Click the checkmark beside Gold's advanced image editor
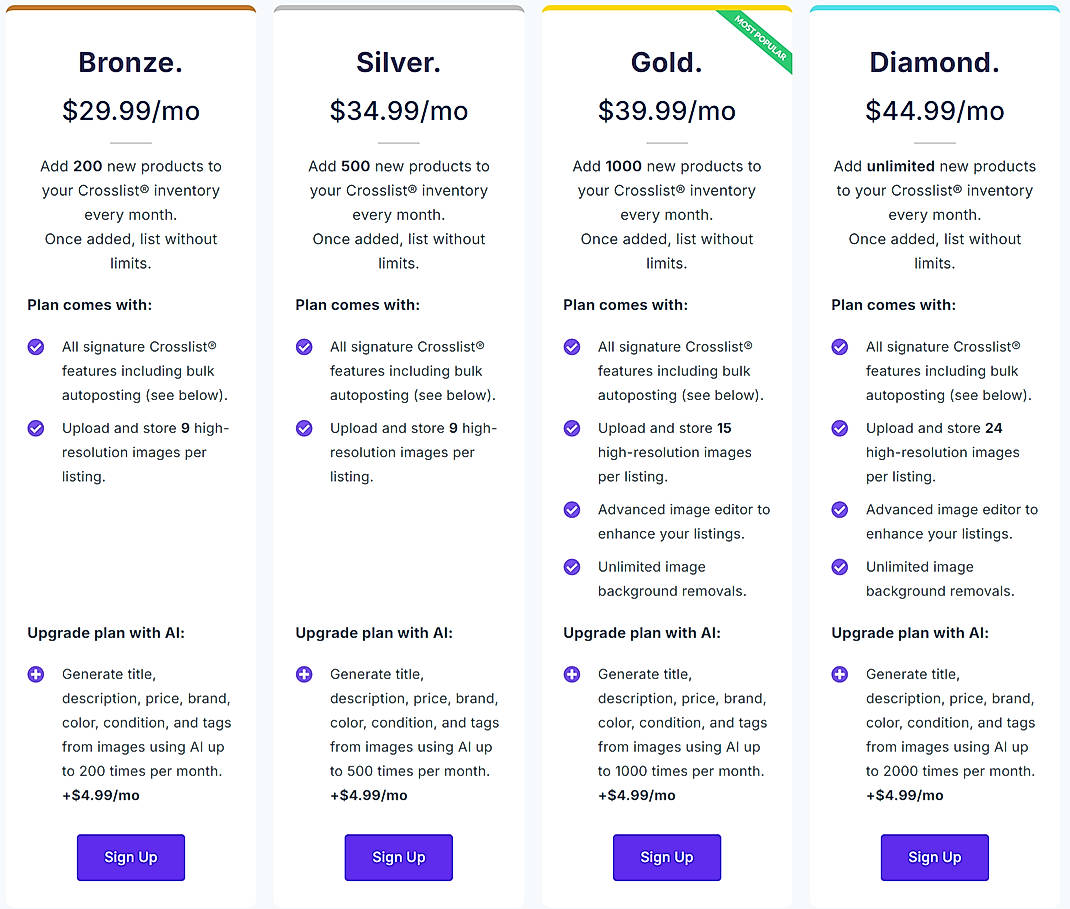Image resolution: width=1070 pixels, height=909 pixels. 572,510
